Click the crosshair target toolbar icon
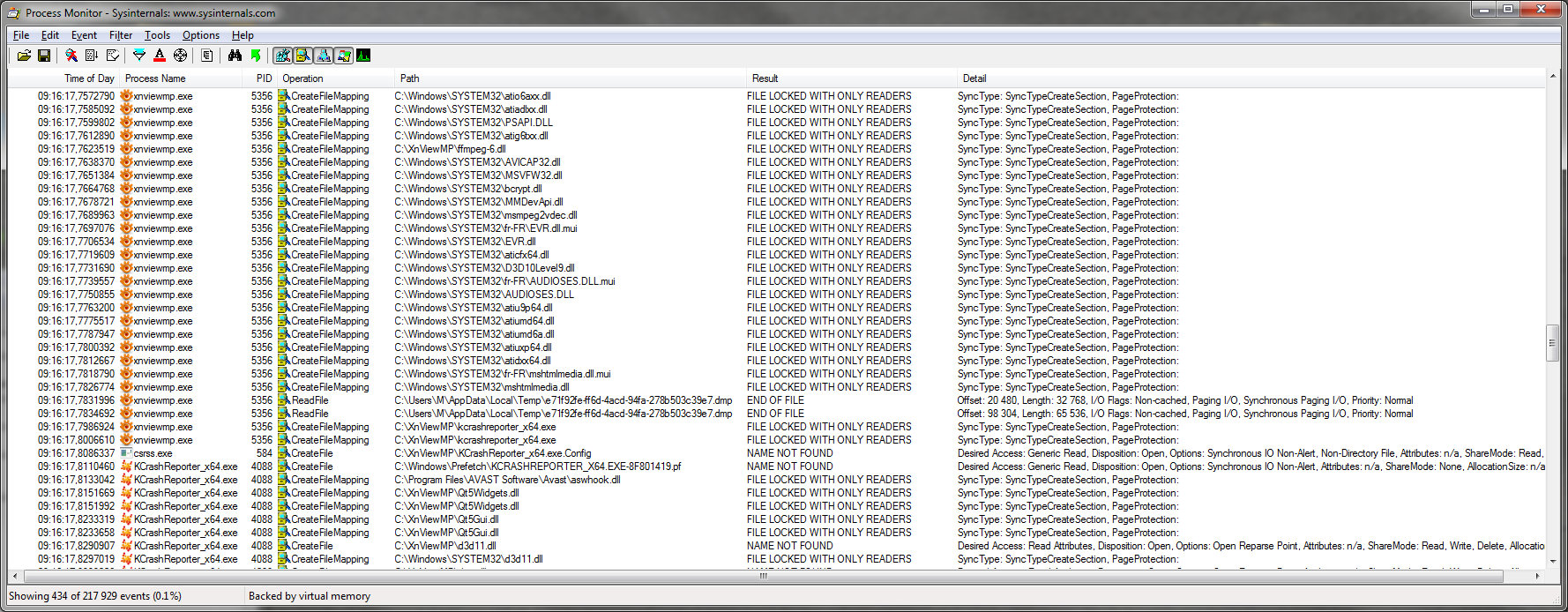The width and height of the screenshot is (1568, 612). (180, 56)
